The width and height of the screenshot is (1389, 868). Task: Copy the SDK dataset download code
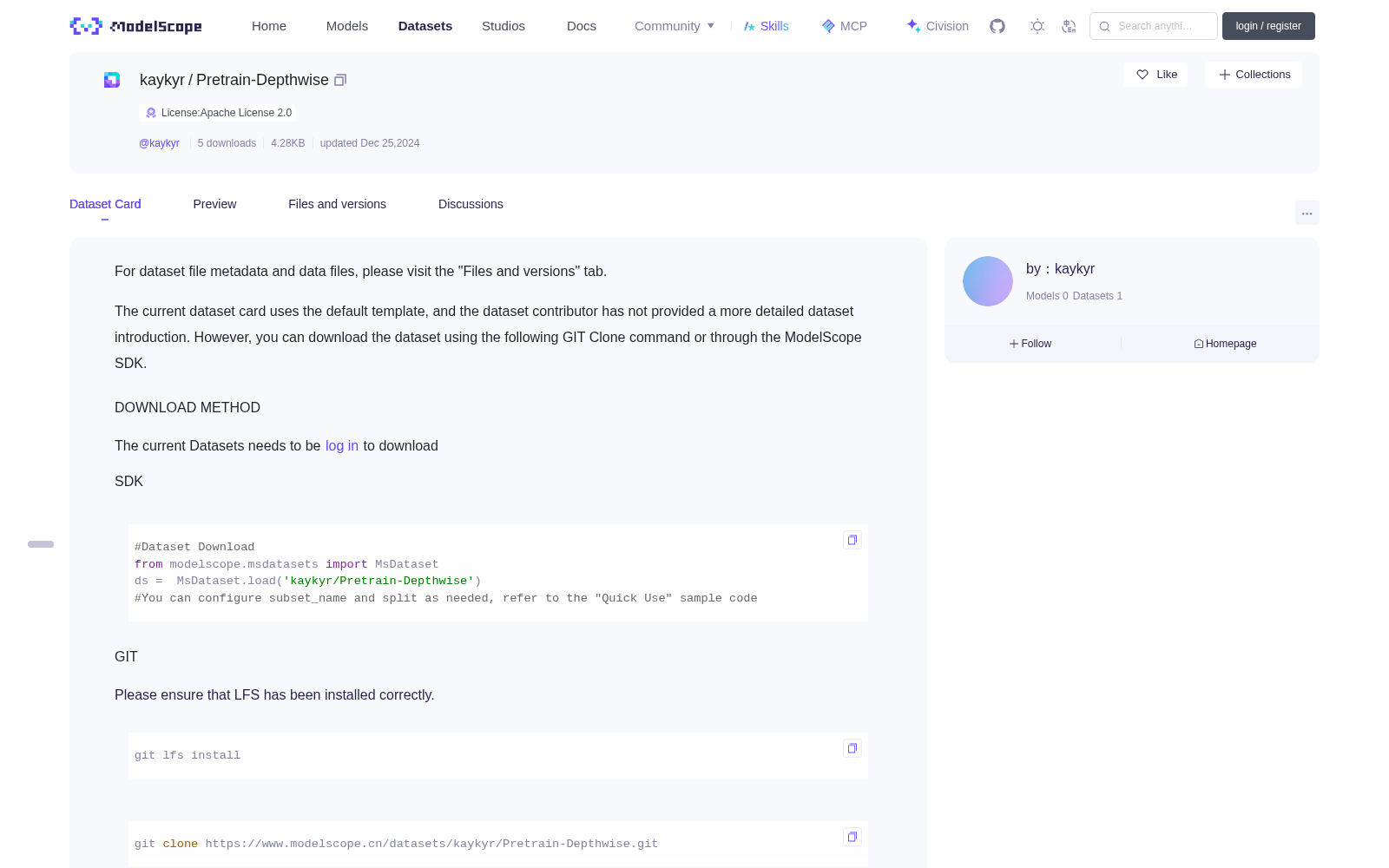[x=852, y=540]
